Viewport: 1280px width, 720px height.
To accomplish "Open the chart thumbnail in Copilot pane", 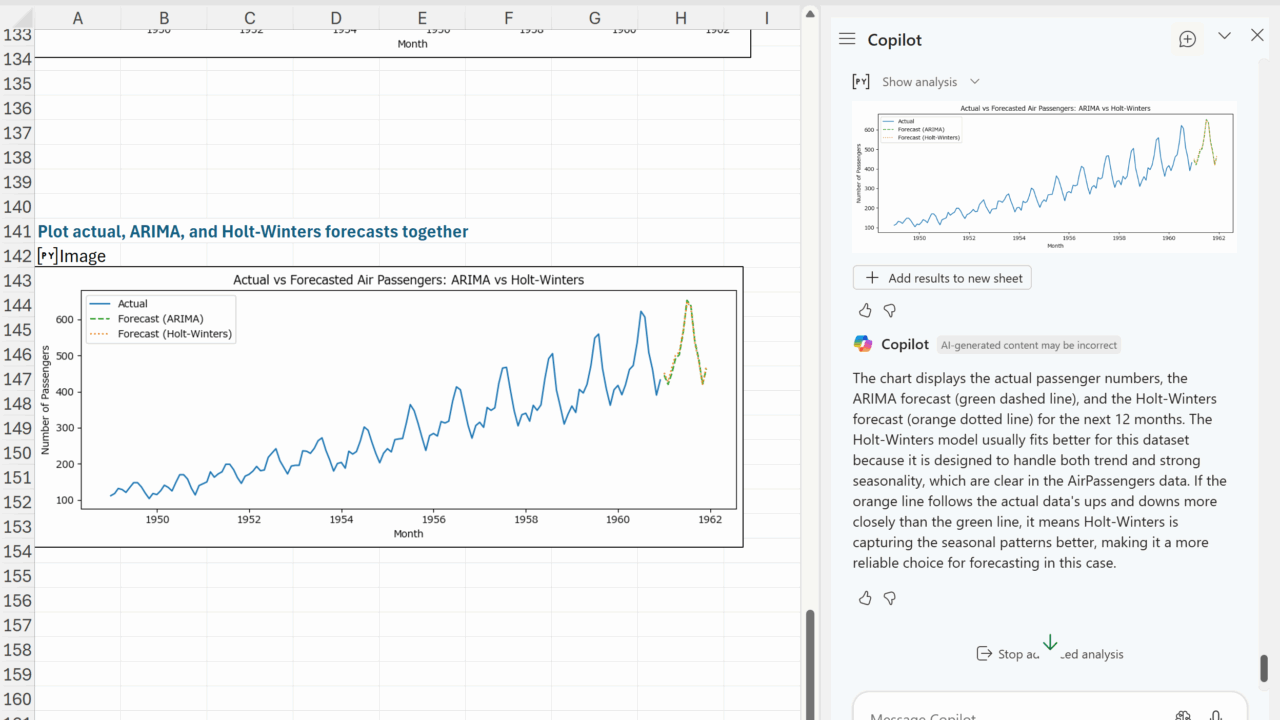I will click(1044, 176).
